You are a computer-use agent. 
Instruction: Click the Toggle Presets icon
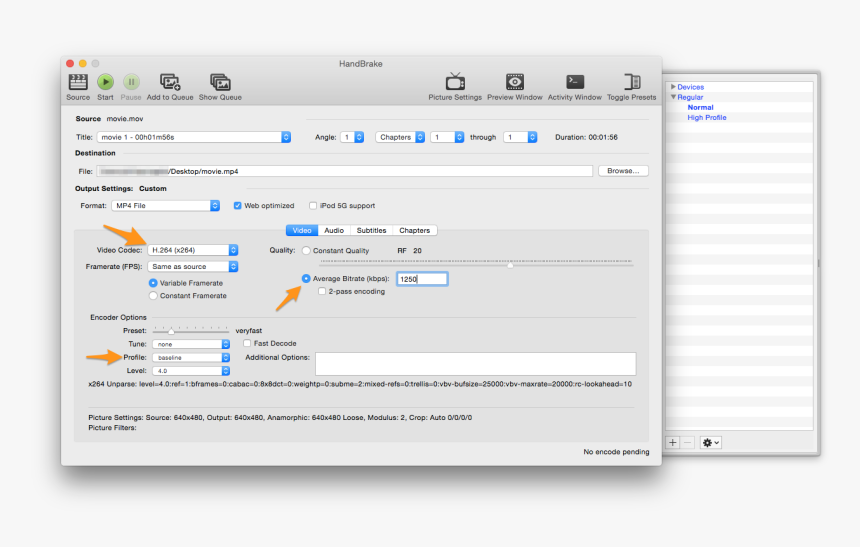(x=632, y=82)
